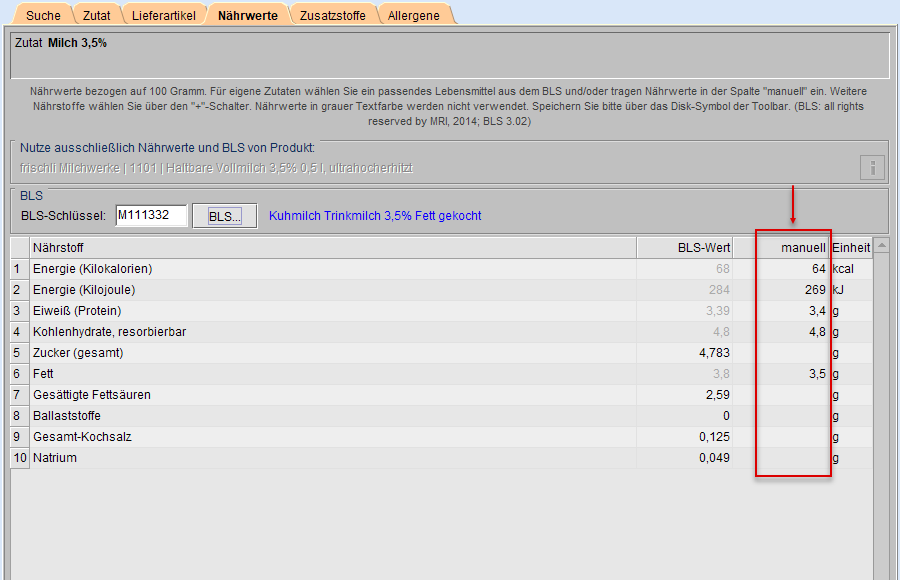Focus the BLS-Schlüssel input field

pyautogui.click(x=152, y=215)
